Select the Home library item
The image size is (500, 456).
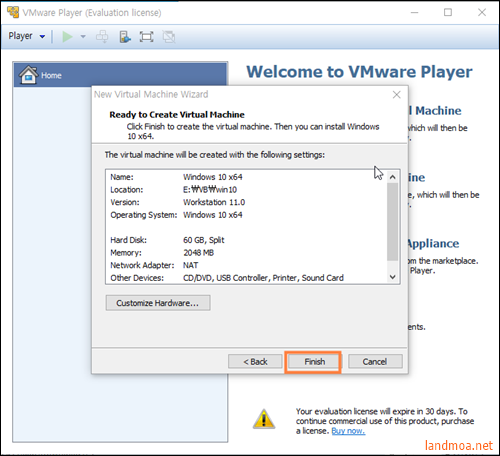tap(120, 75)
